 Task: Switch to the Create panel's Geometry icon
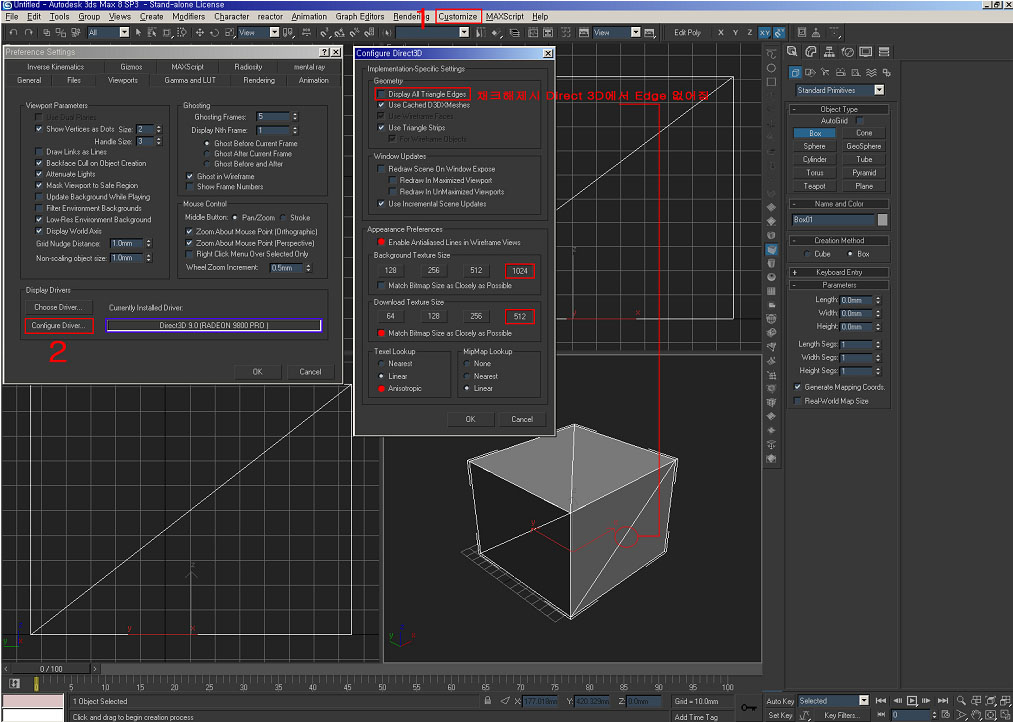pos(795,72)
